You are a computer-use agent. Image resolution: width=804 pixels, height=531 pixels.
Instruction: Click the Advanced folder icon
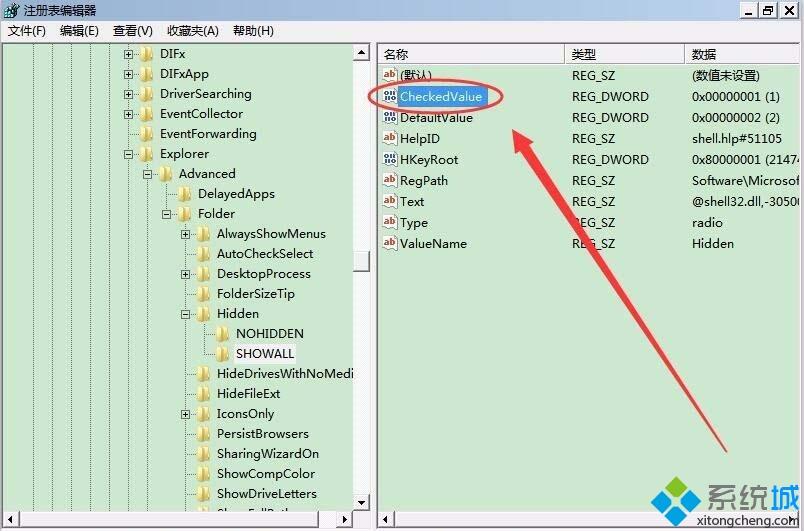(166, 174)
